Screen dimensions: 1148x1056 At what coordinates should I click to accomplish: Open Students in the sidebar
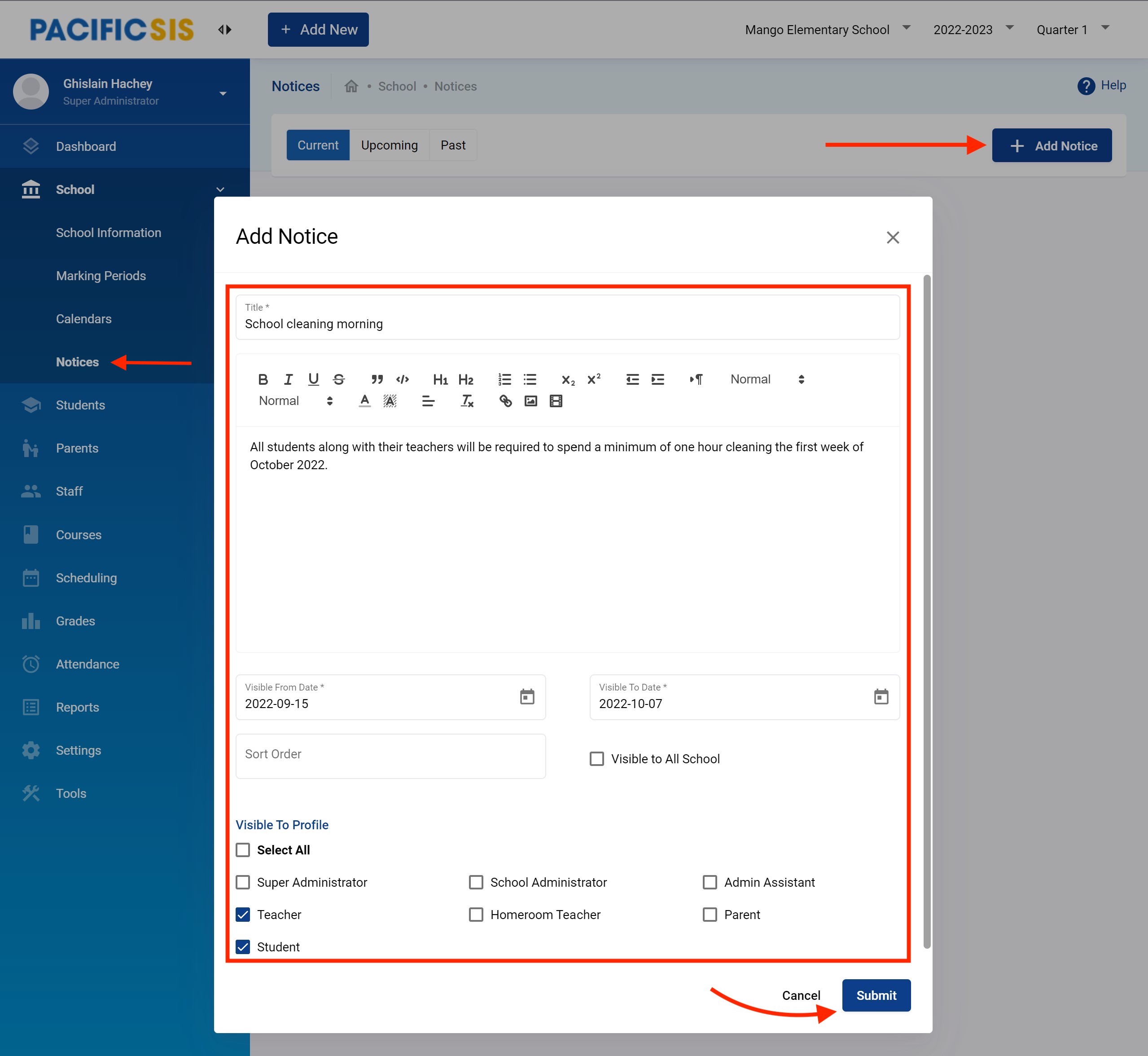pyautogui.click(x=80, y=405)
